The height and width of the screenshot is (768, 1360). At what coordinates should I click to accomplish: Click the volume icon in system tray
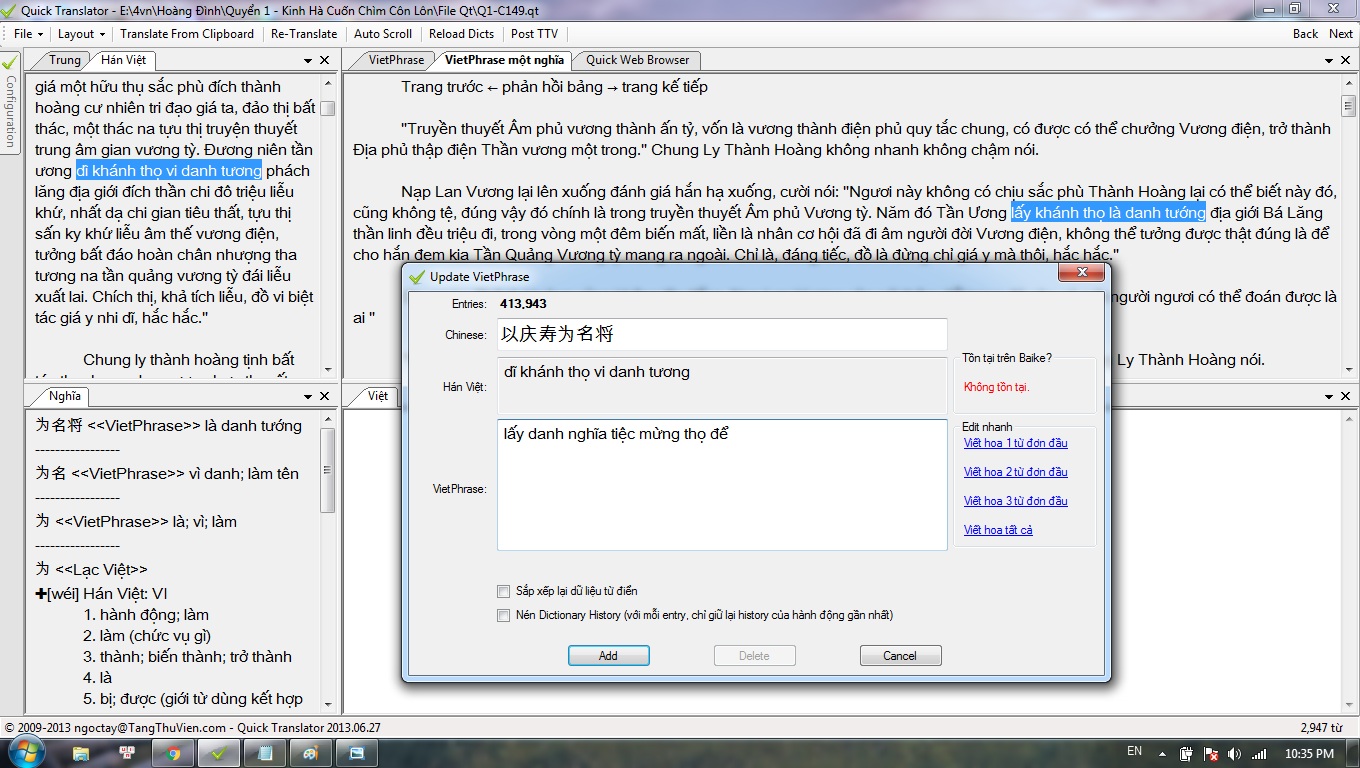[1234, 753]
